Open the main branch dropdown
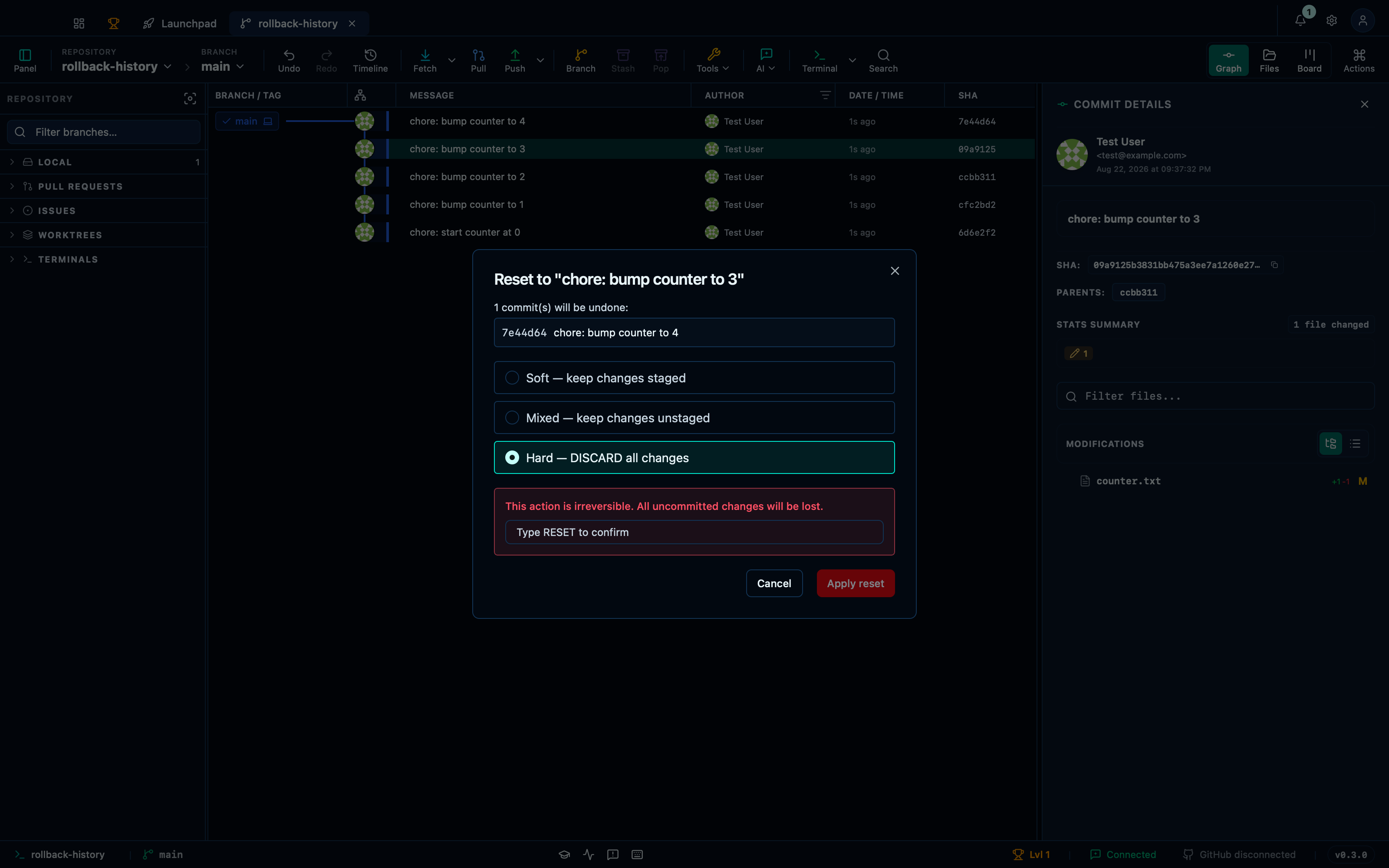The height and width of the screenshot is (868, 1389). tap(223, 66)
